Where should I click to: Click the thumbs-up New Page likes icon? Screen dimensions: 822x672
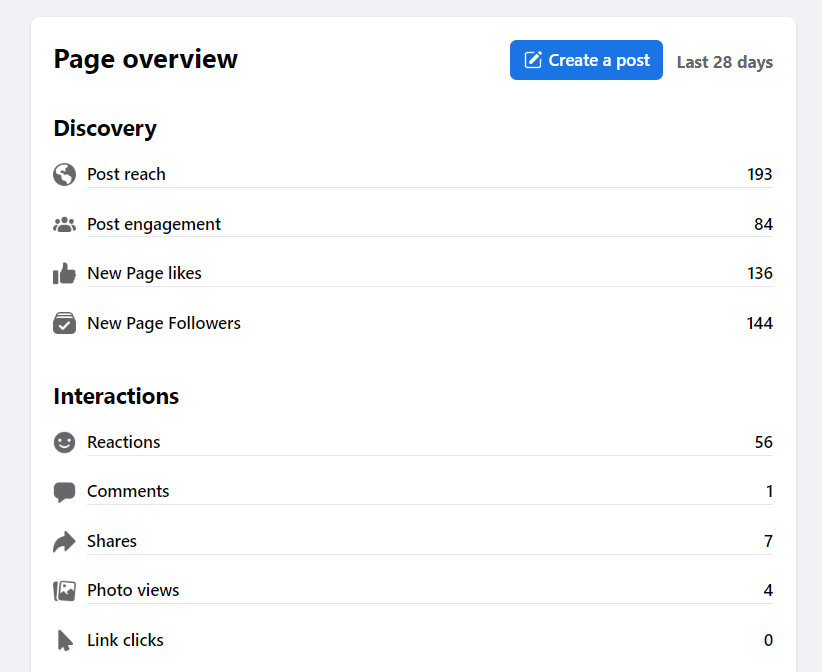point(64,274)
